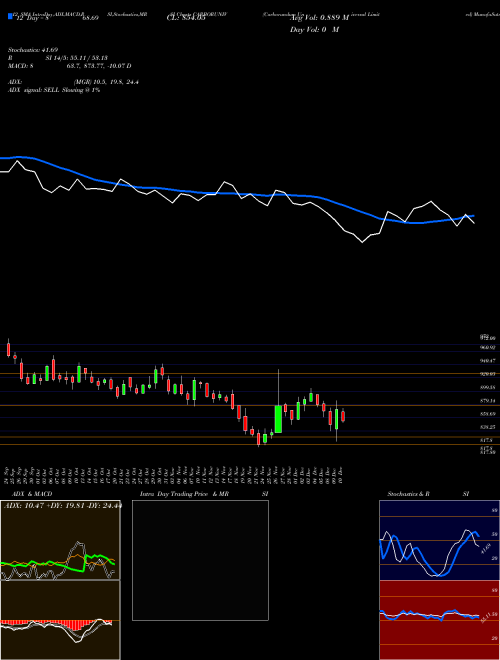Open the MACD histogram panel

click(x=60, y=620)
